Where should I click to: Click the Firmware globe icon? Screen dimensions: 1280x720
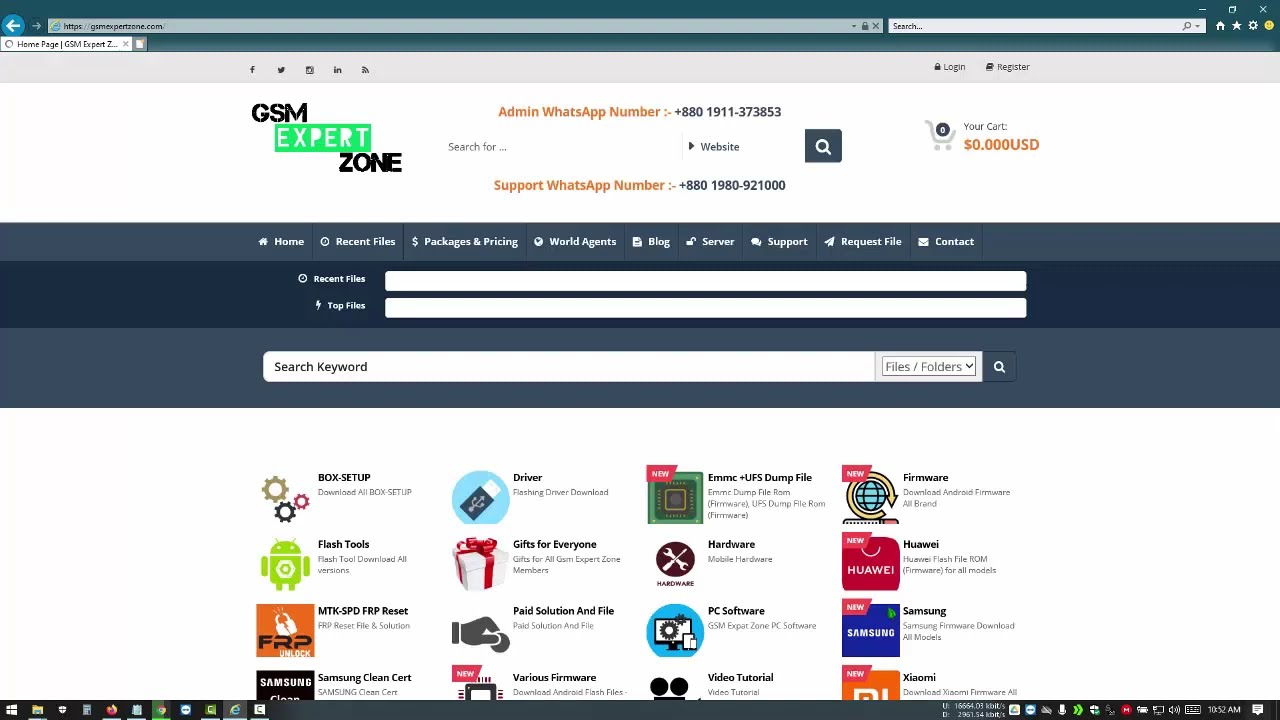870,497
